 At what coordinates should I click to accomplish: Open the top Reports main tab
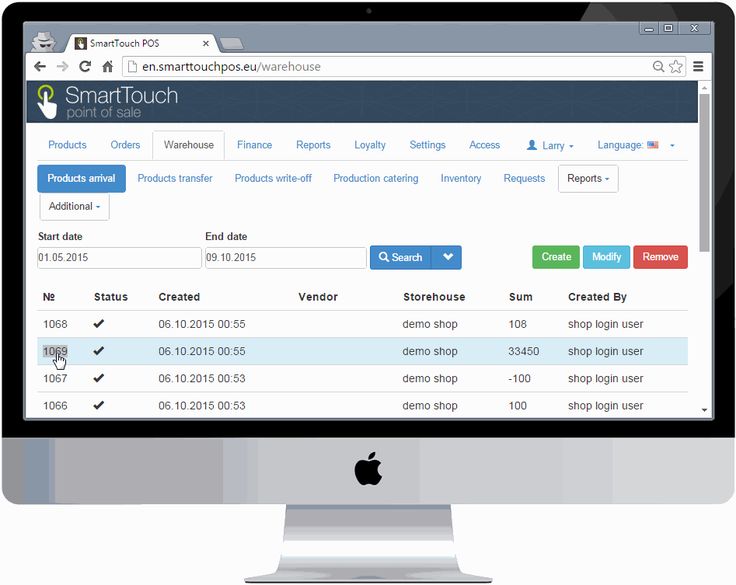[313, 145]
